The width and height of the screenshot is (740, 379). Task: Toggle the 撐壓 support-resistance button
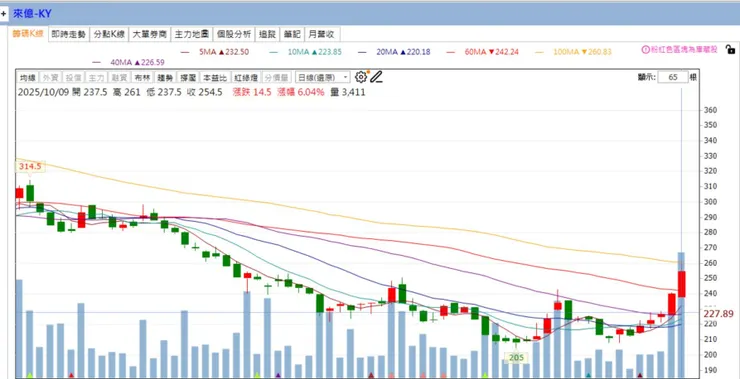[188, 77]
